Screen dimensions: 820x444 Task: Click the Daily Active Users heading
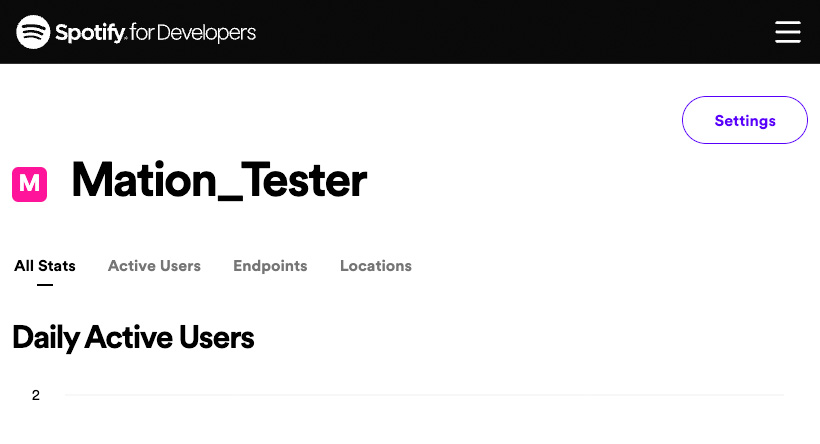pos(133,338)
